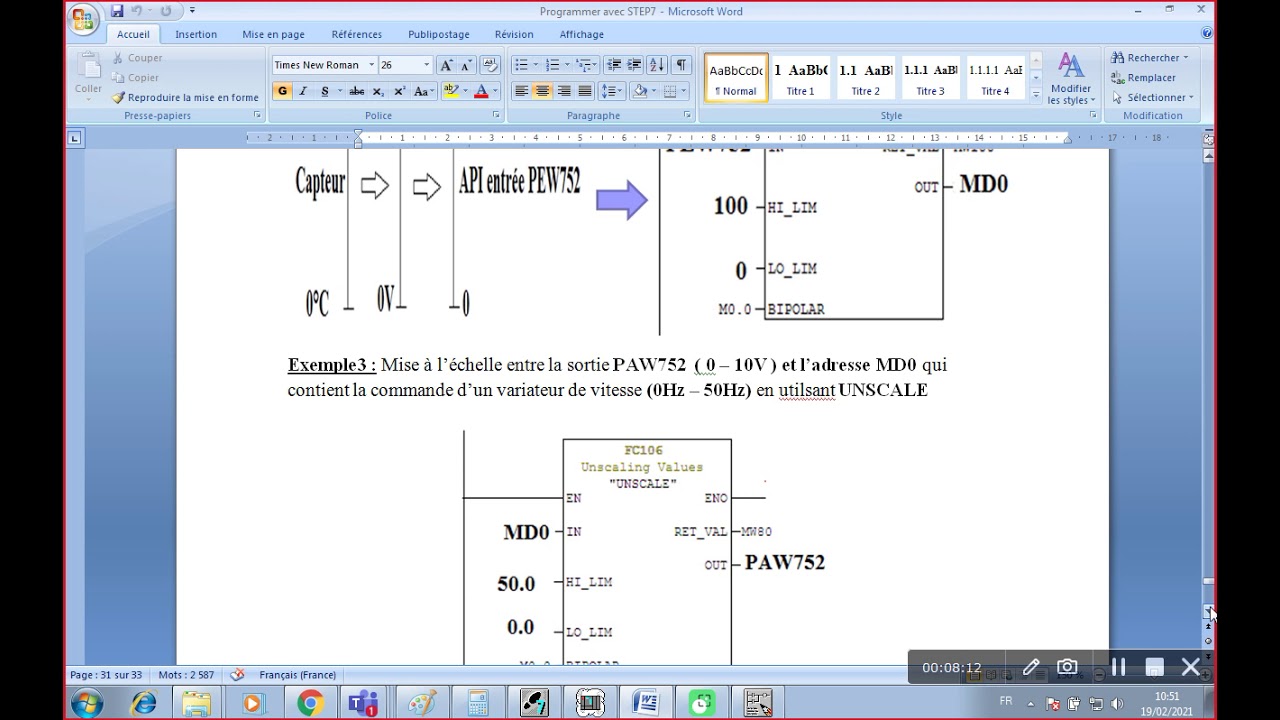Open the font size dropdown
The height and width of the screenshot is (720, 1280).
coord(426,65)
